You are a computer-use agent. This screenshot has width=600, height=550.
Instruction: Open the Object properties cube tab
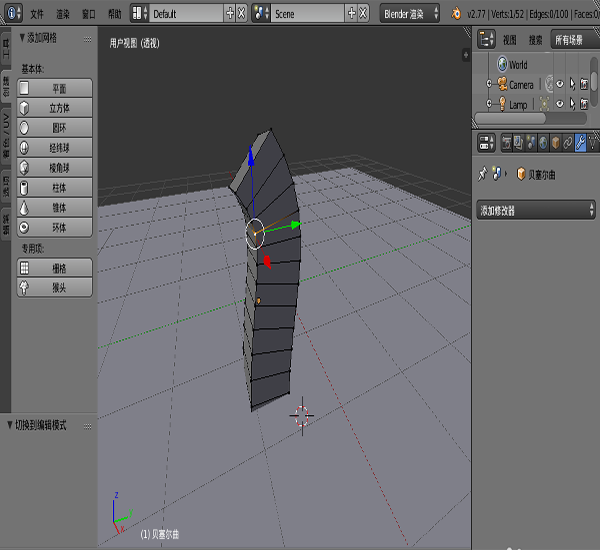pyautogui.click(x=555, y=142)
